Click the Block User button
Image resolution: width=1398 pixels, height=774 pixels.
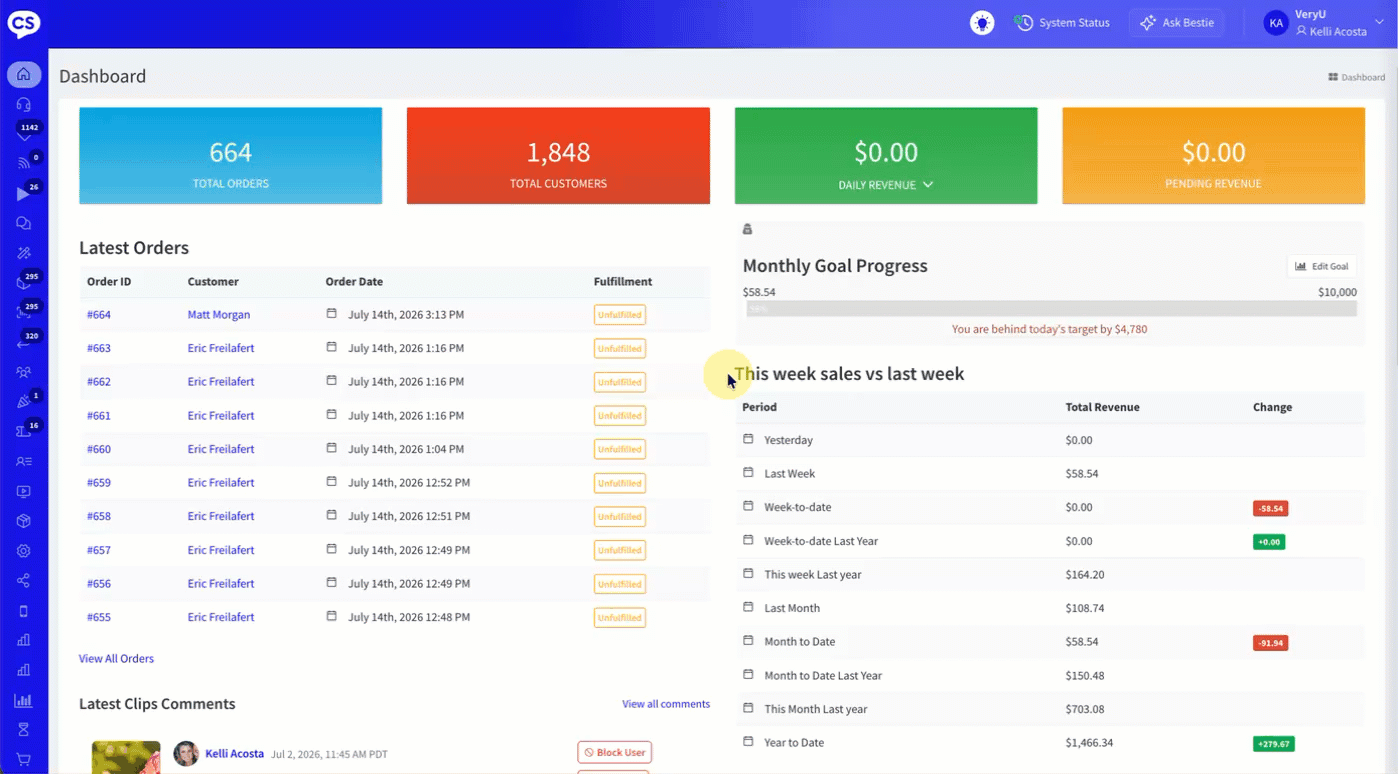point(615,752)
